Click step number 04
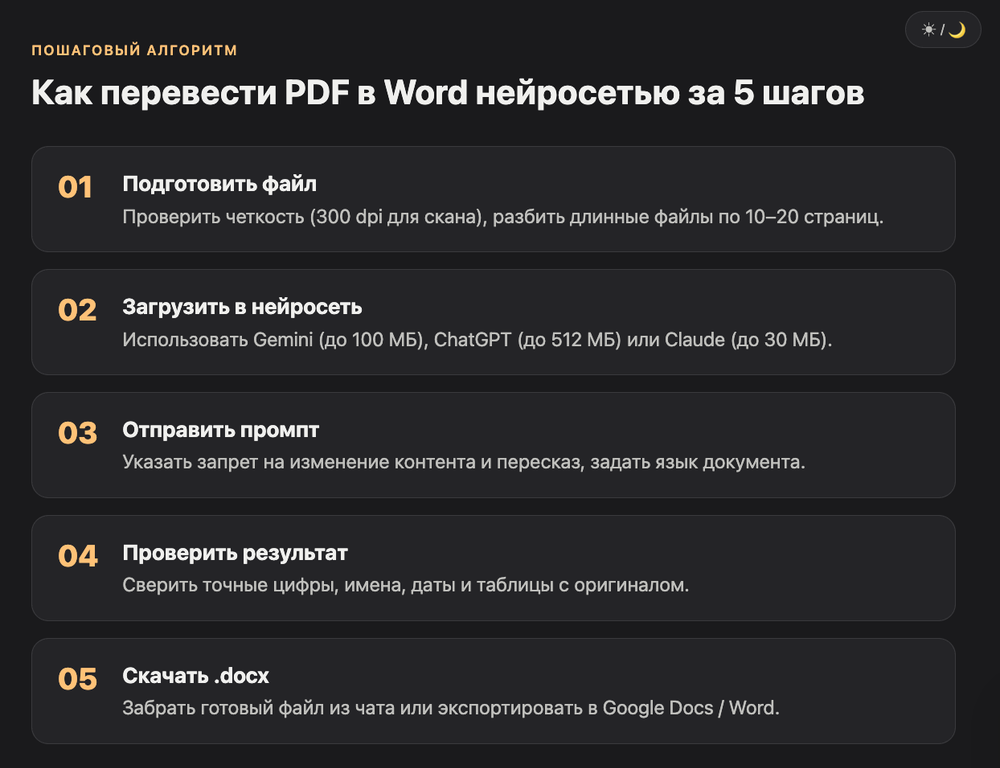Screen dimensions: 1000x768 coord(78,556)
